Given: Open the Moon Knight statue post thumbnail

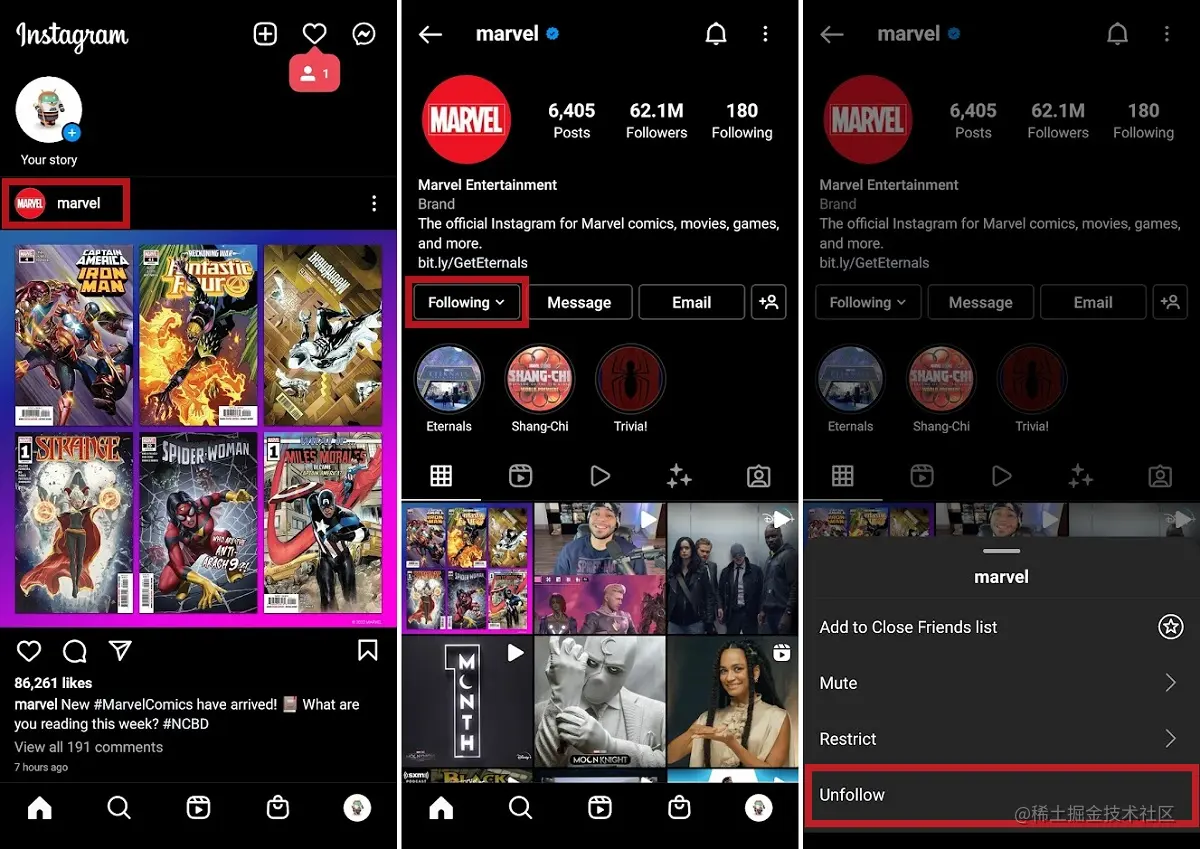Looking at the screenshot, I should pos(600,700).
